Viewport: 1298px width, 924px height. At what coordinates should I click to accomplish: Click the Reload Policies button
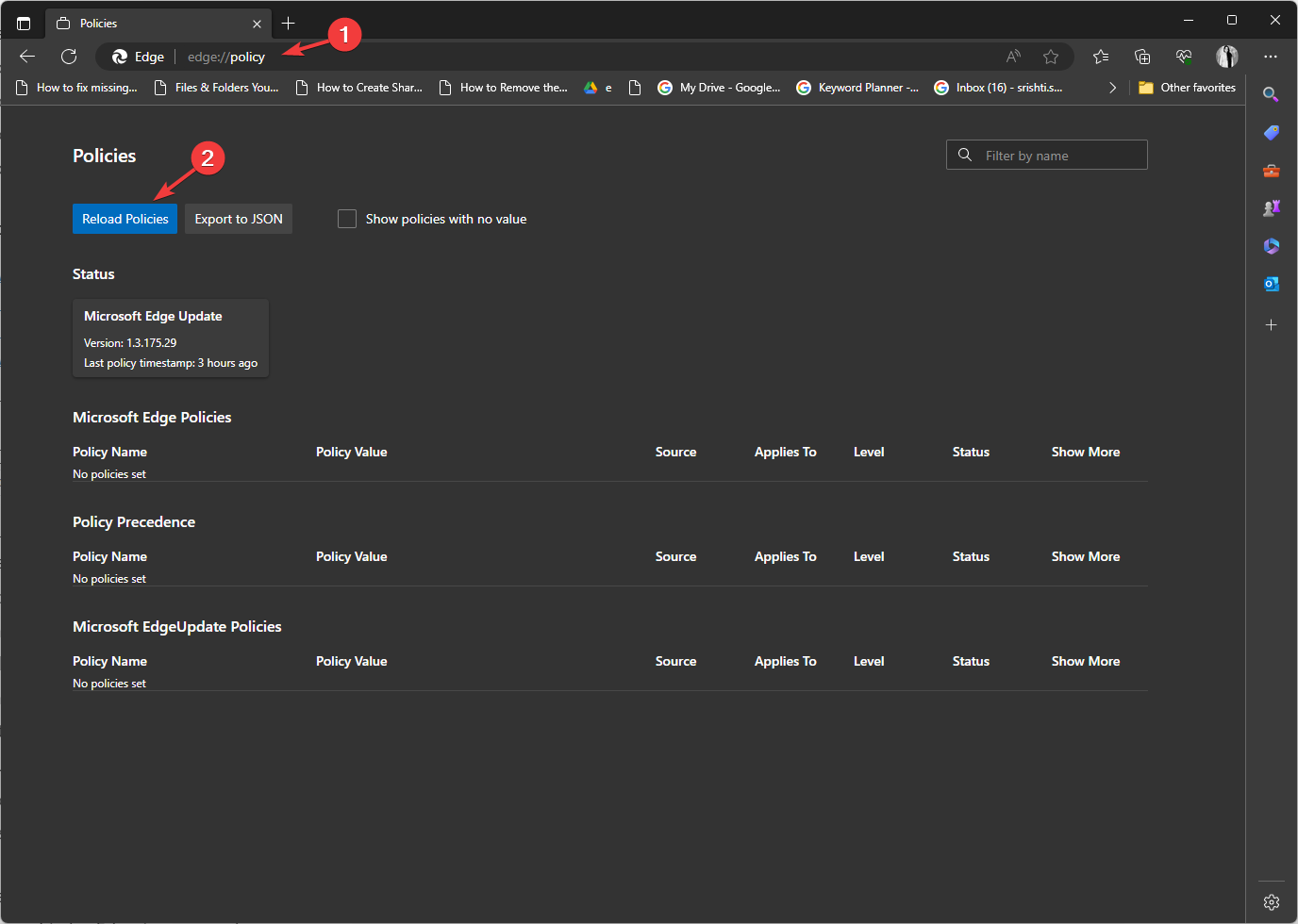[x=125, y=219]
